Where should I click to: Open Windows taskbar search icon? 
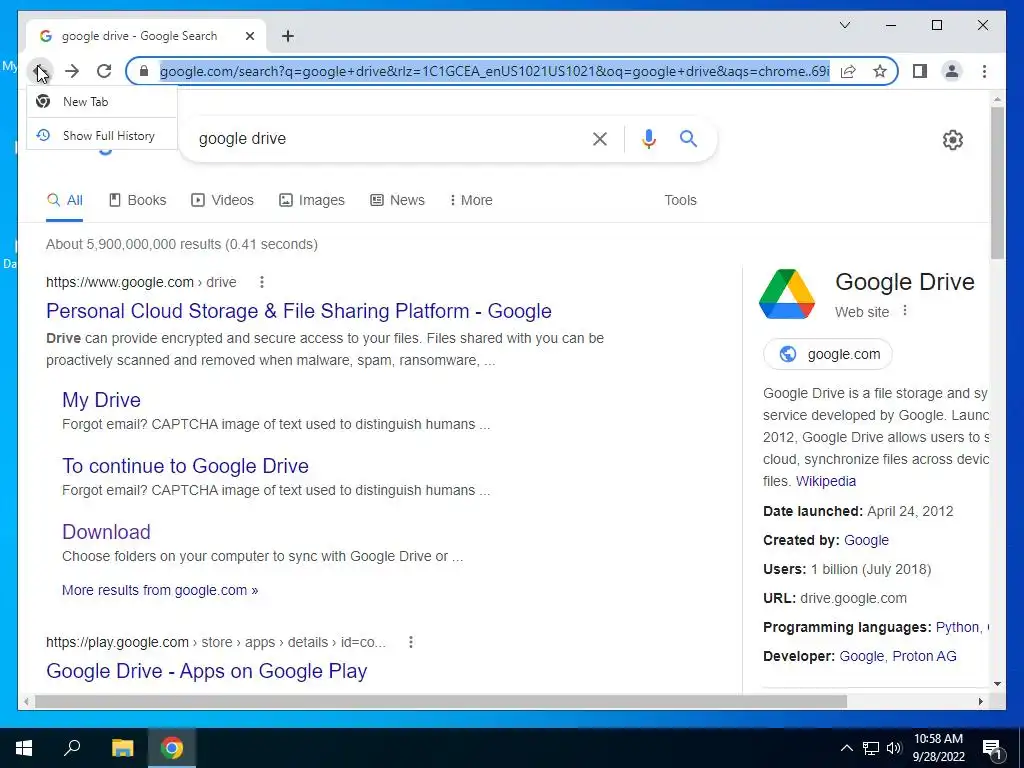(x=72, y=748)
